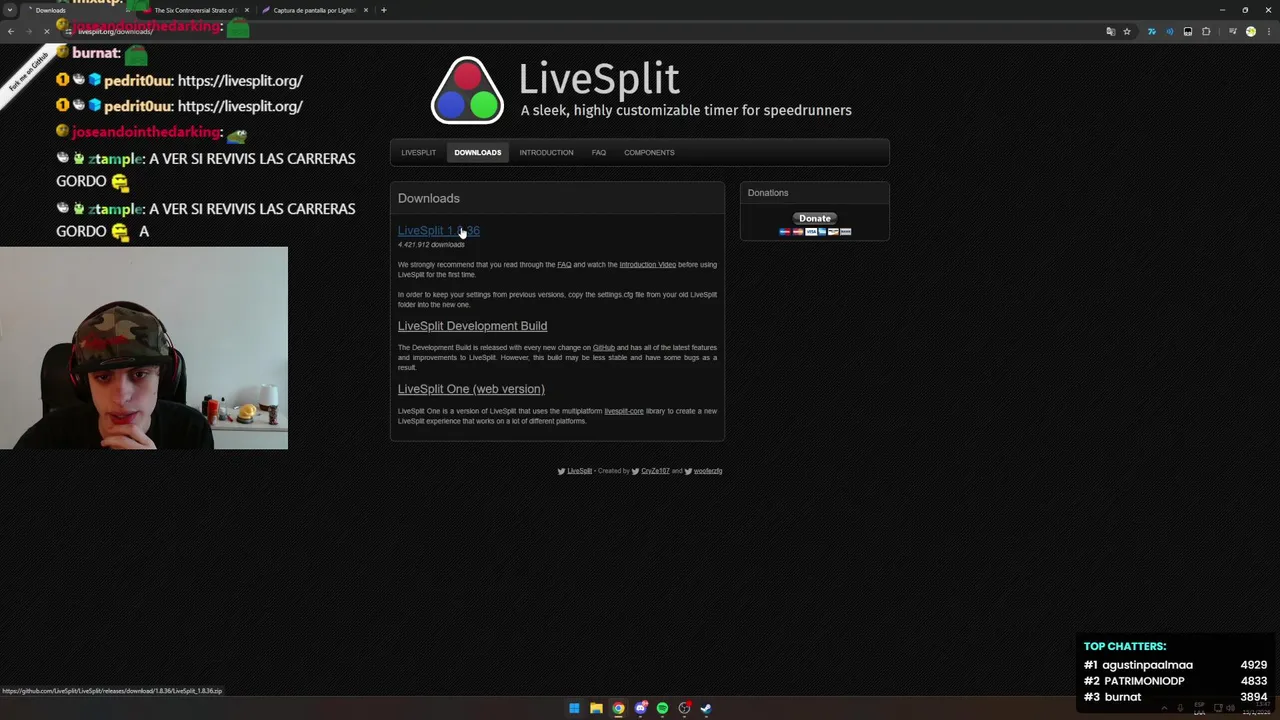Open the FAQ nav tab

(598, 153)
